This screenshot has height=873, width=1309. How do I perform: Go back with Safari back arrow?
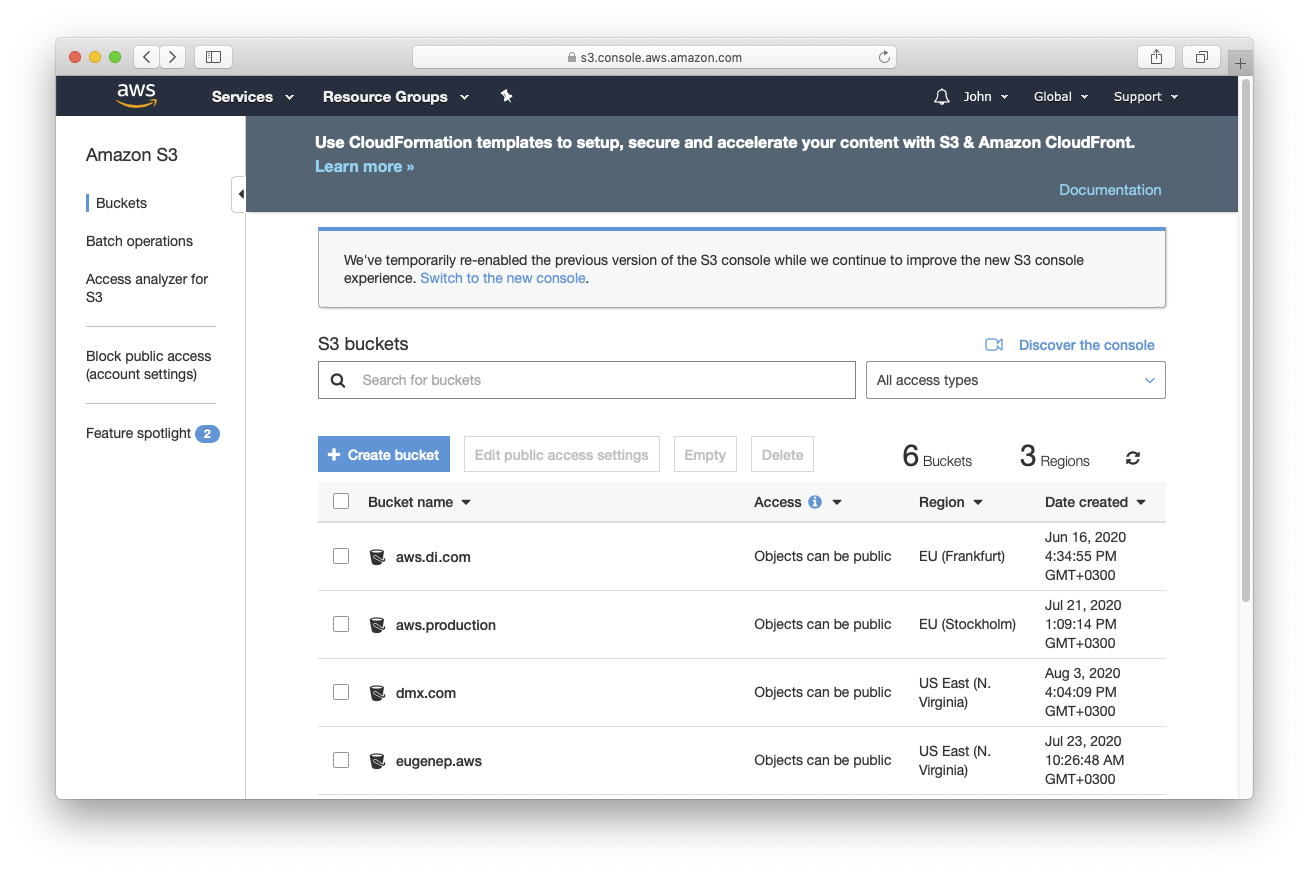pos(147,57)
